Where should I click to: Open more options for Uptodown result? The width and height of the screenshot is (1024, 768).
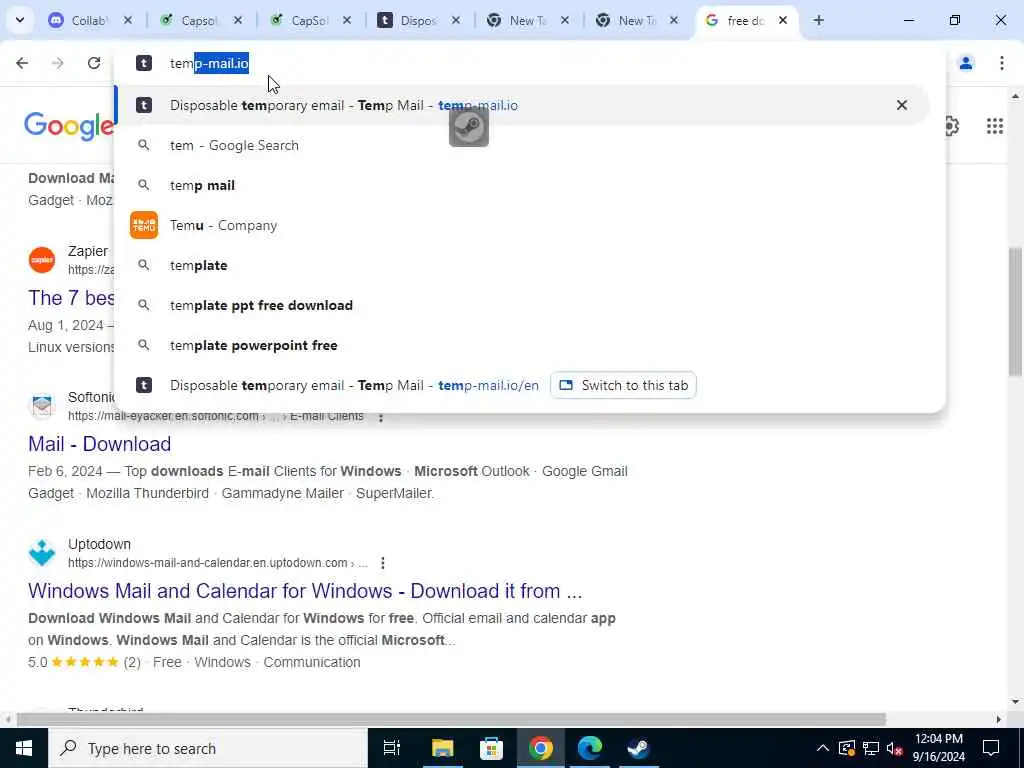(x=383, y=563)
